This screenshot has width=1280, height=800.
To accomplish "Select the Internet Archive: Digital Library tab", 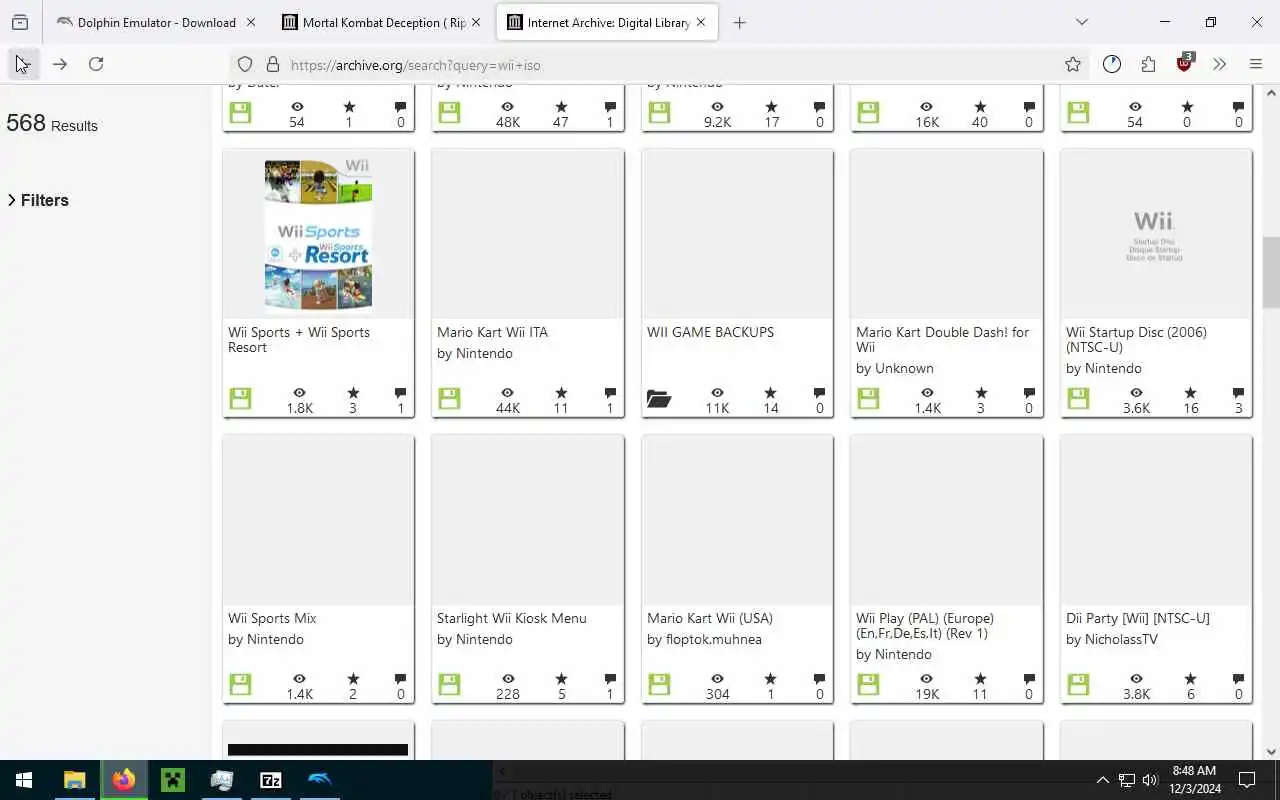I will (607, 22).
